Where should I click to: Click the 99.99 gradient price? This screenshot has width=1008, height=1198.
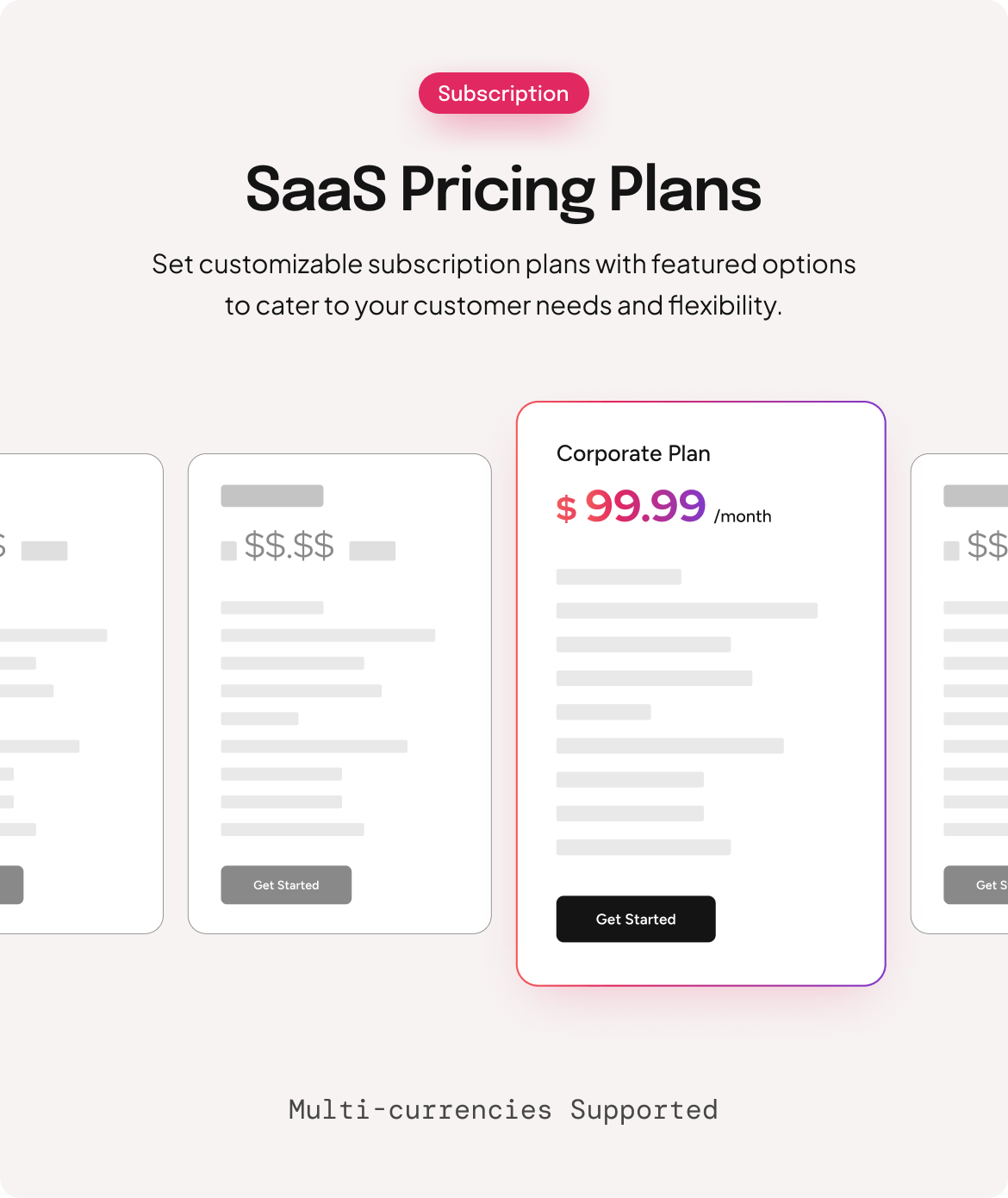645,506
